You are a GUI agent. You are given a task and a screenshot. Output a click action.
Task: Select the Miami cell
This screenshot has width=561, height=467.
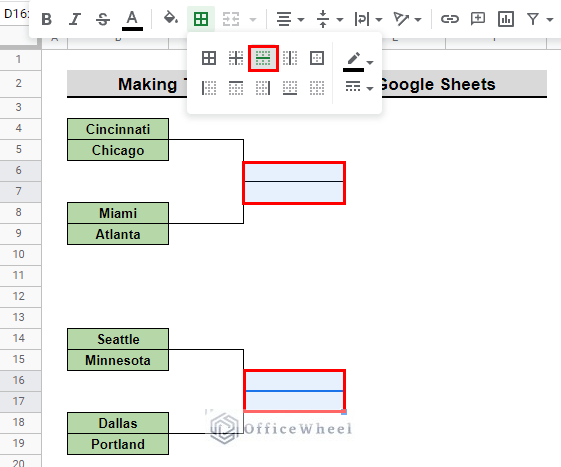(x=118, y=213)
